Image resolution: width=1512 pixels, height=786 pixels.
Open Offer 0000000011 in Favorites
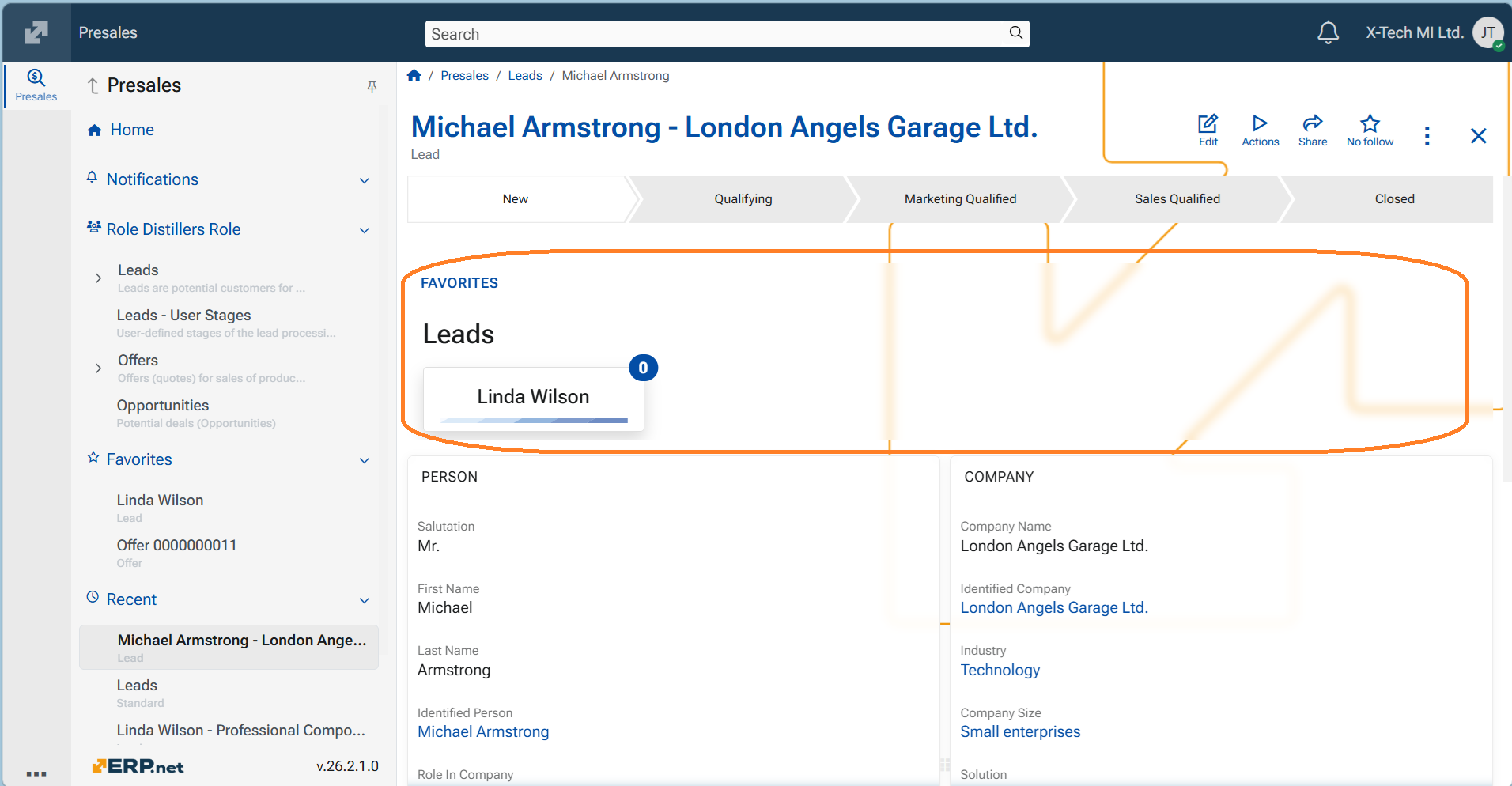(x=176, y=546)
